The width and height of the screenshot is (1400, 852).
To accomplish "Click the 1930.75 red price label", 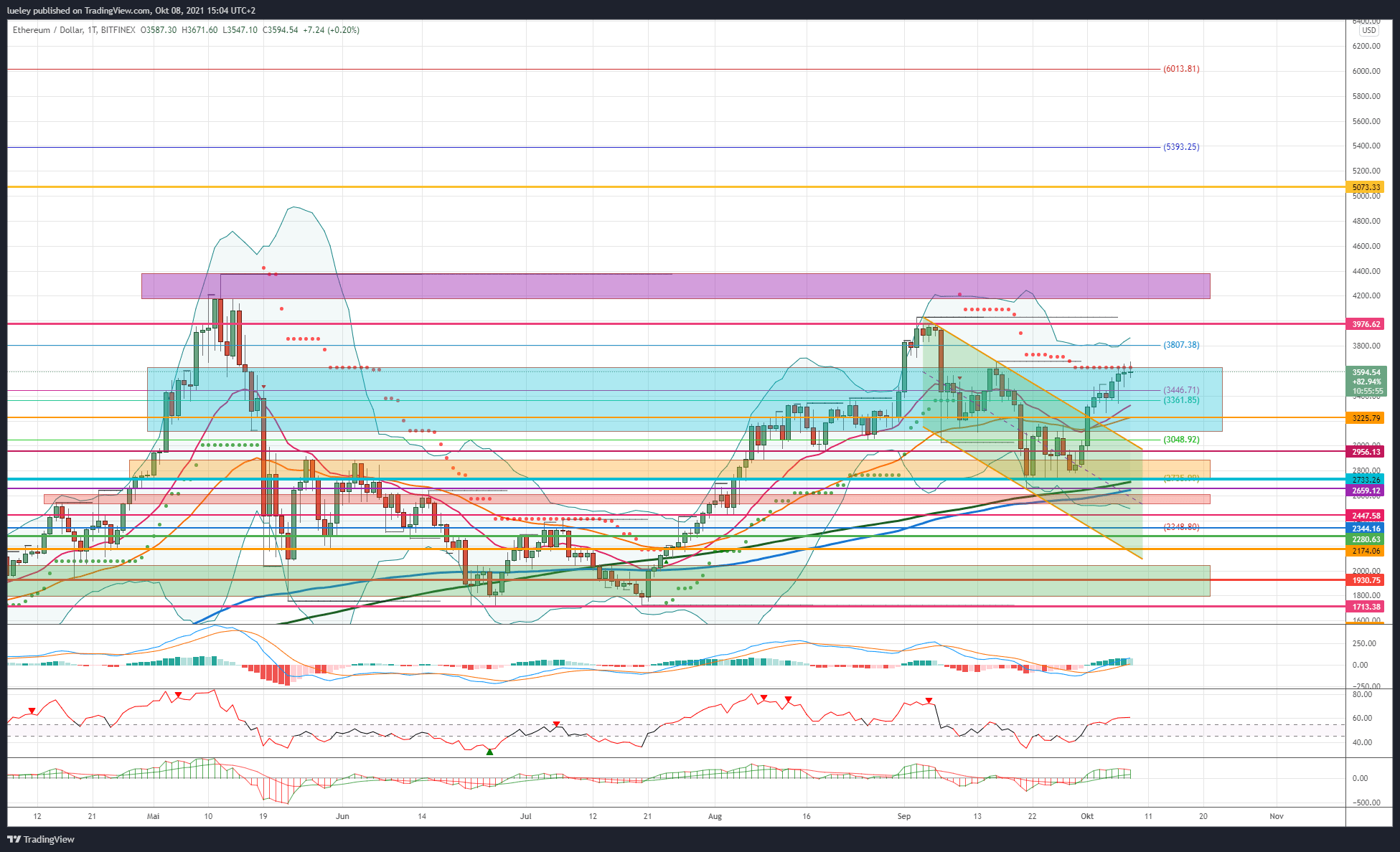I will pos(1366,580).
